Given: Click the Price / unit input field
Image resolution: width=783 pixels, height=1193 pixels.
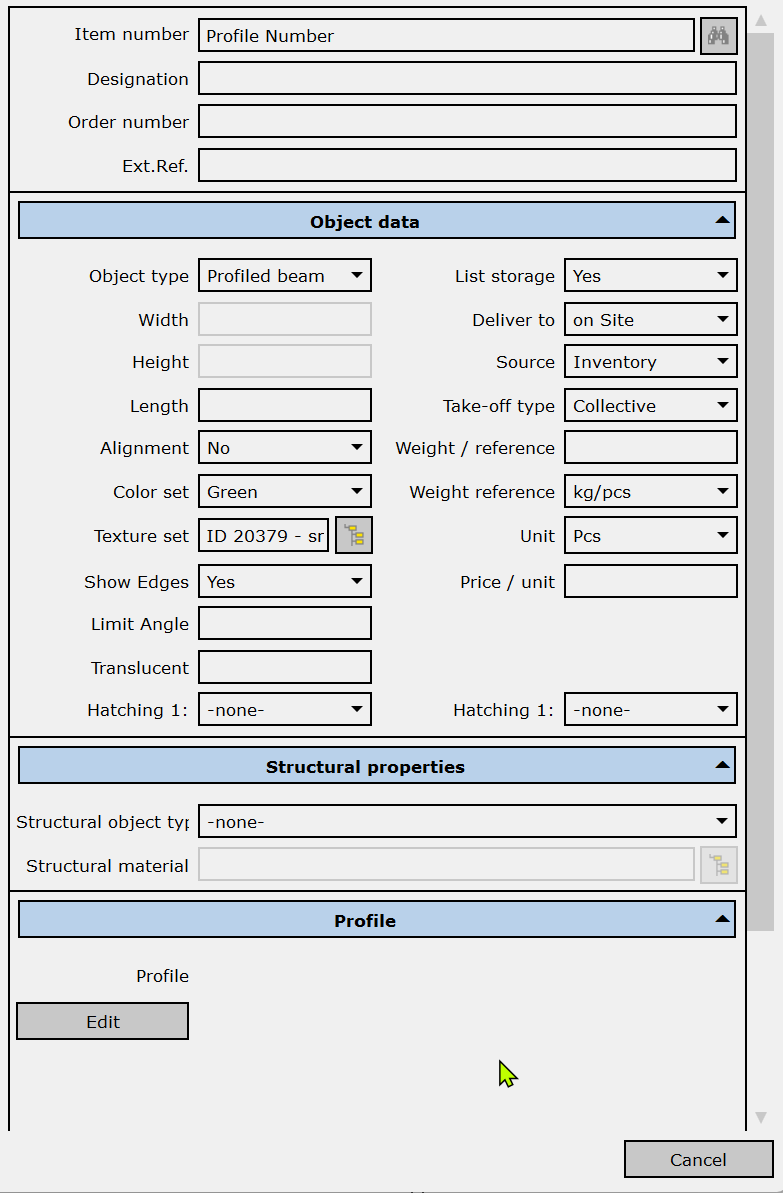Looking at the screenshot, I should [650, 582].
